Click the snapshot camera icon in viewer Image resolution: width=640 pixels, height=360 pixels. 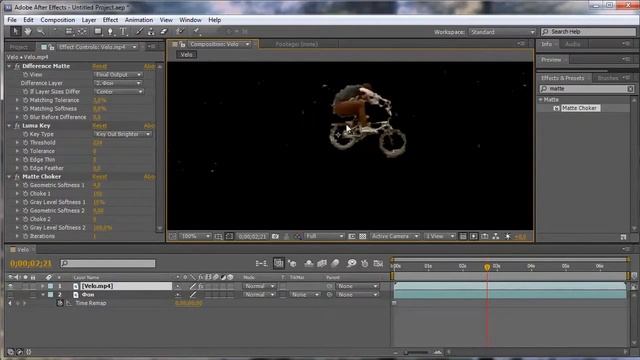tap(275, 236)
